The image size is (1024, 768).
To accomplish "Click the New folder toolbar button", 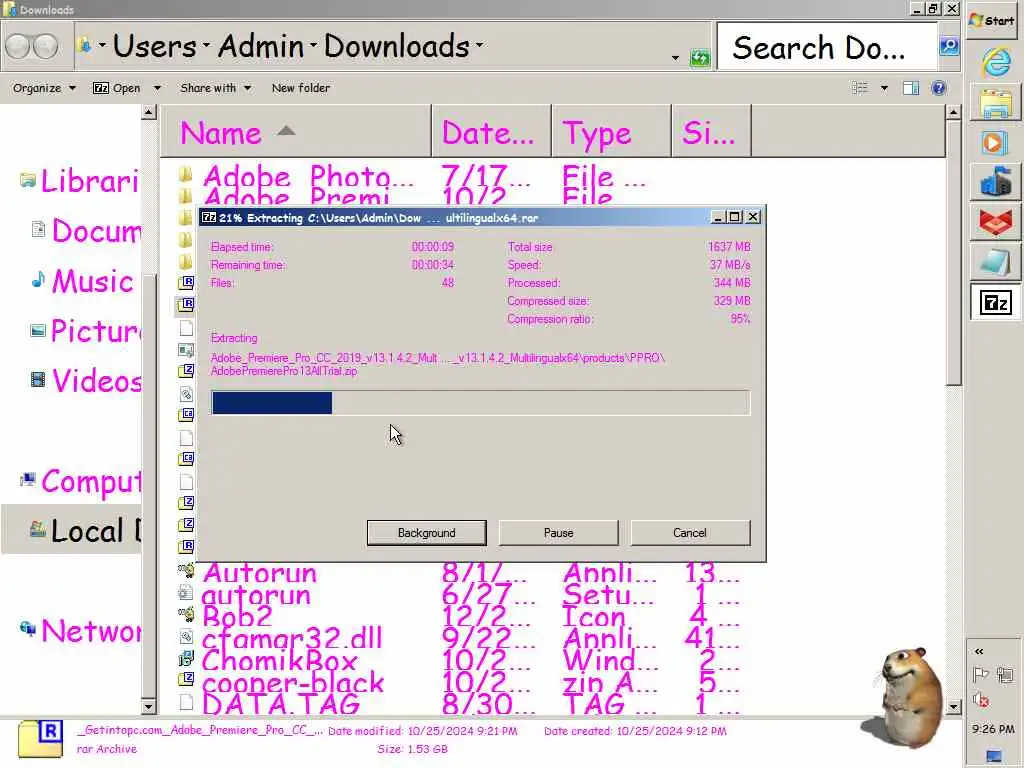I will (x=300, y=88).
